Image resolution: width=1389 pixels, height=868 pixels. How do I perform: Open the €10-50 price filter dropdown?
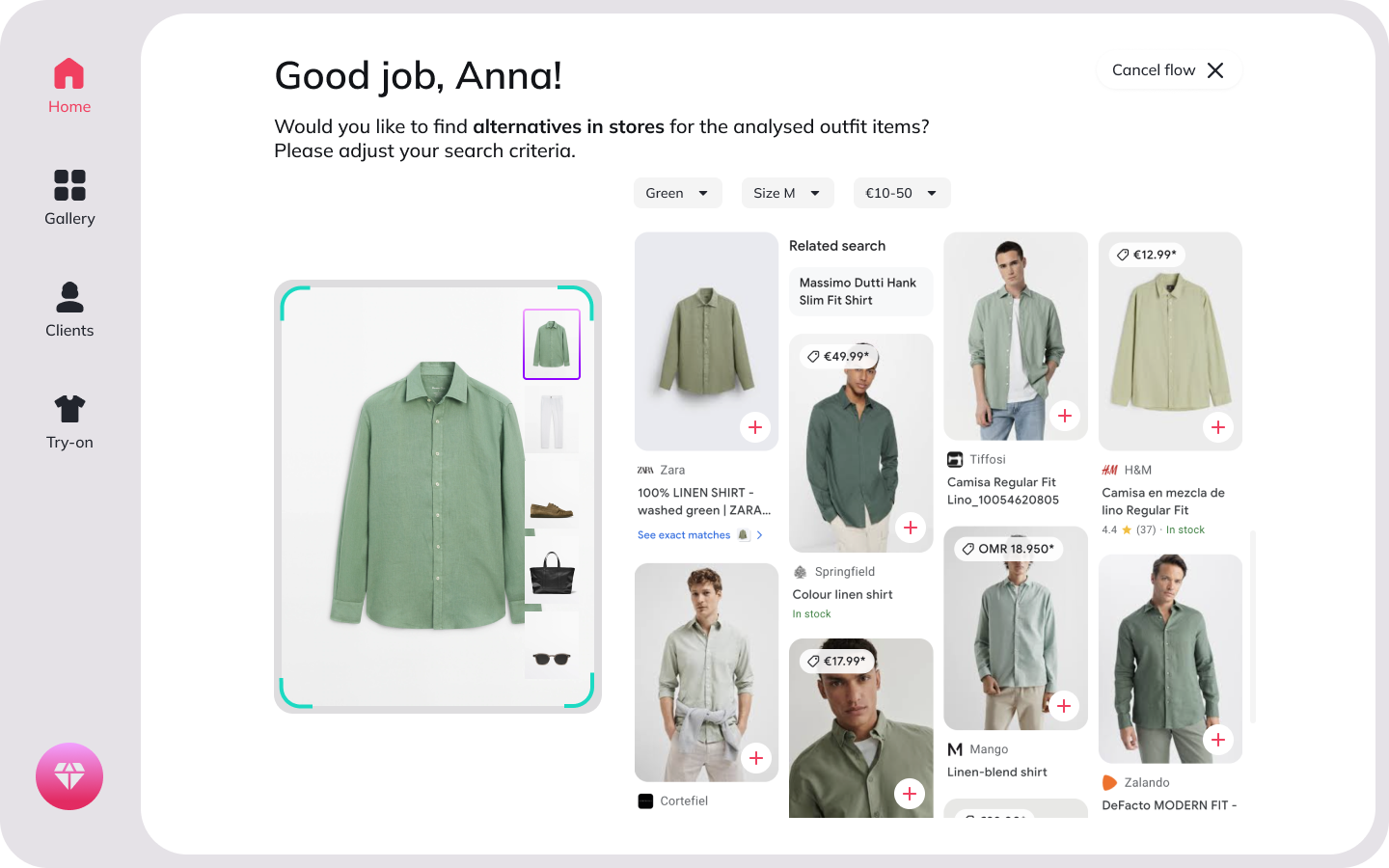point(902,193)
